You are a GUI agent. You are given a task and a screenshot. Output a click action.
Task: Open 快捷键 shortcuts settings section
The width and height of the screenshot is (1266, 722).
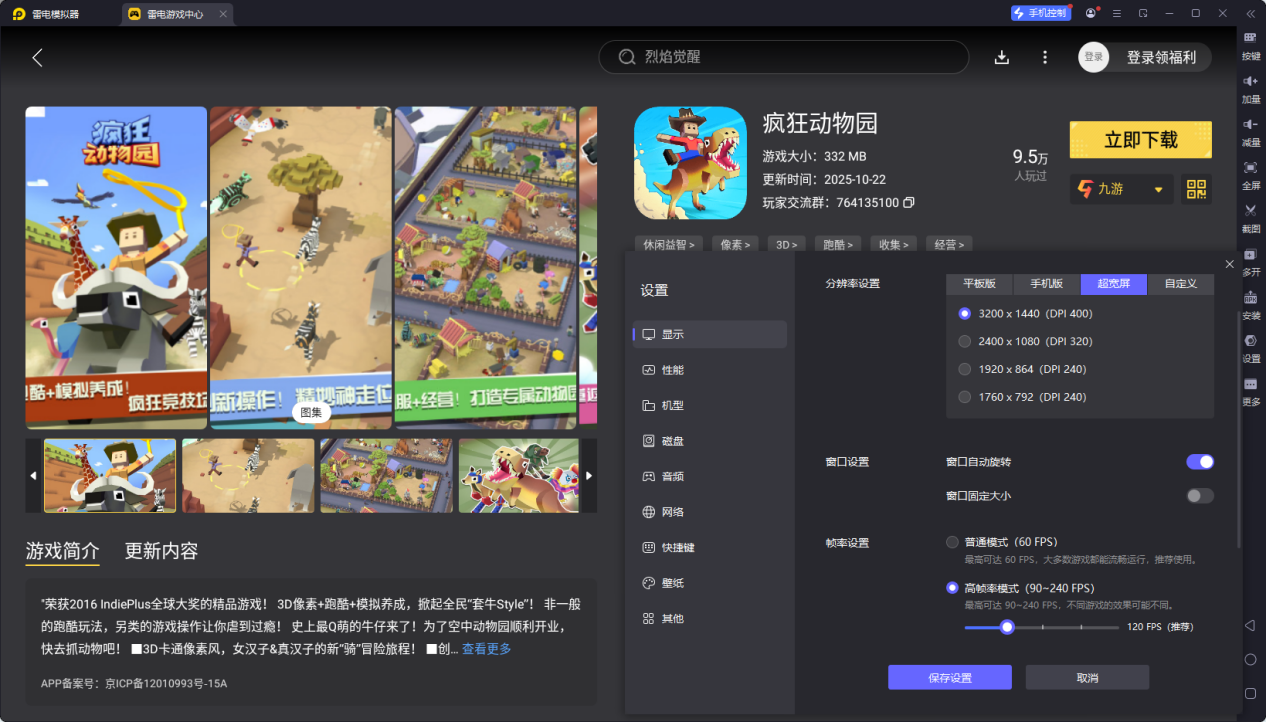pos(709,548)
